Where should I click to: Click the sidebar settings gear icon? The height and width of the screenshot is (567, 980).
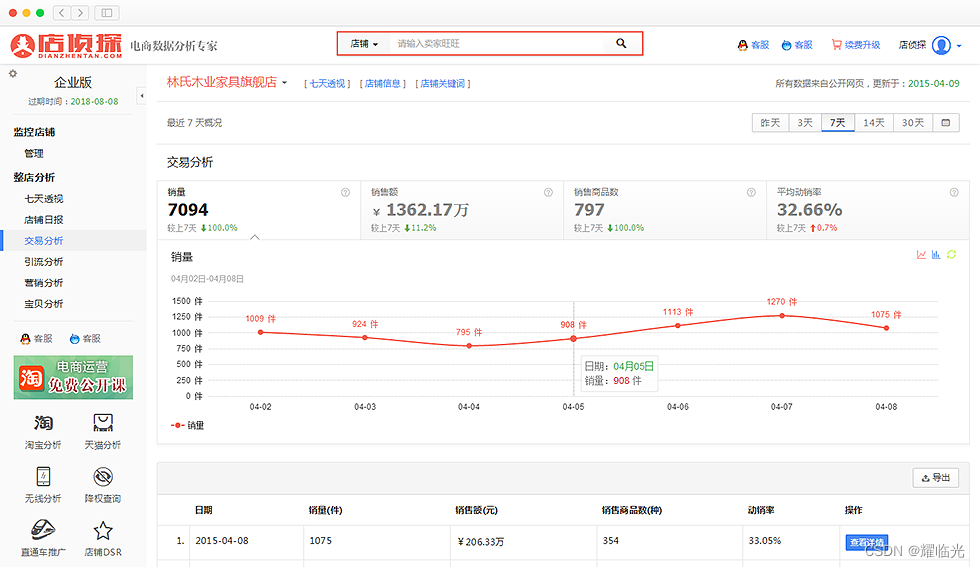tap(12, 74)
